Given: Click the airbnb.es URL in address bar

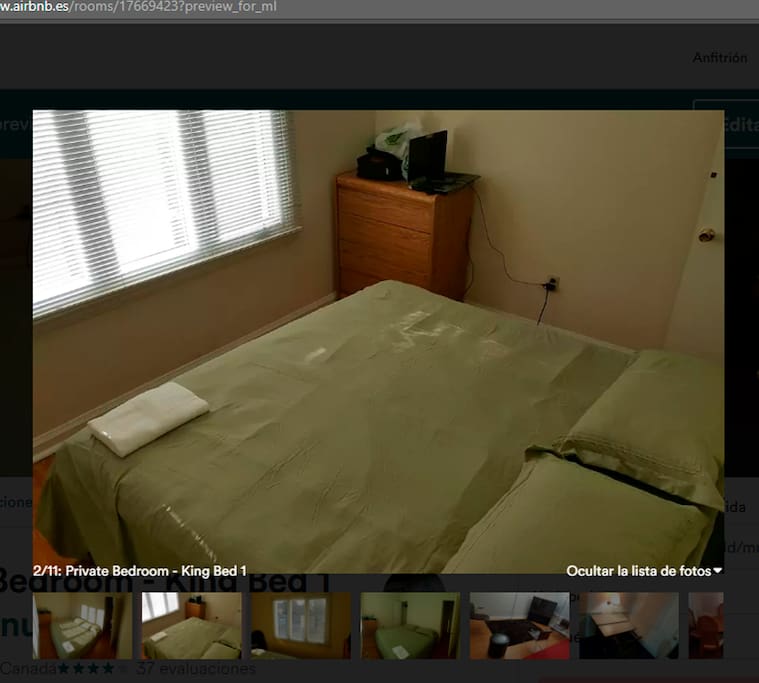Looking at the screenshot, I should (138, 7).
